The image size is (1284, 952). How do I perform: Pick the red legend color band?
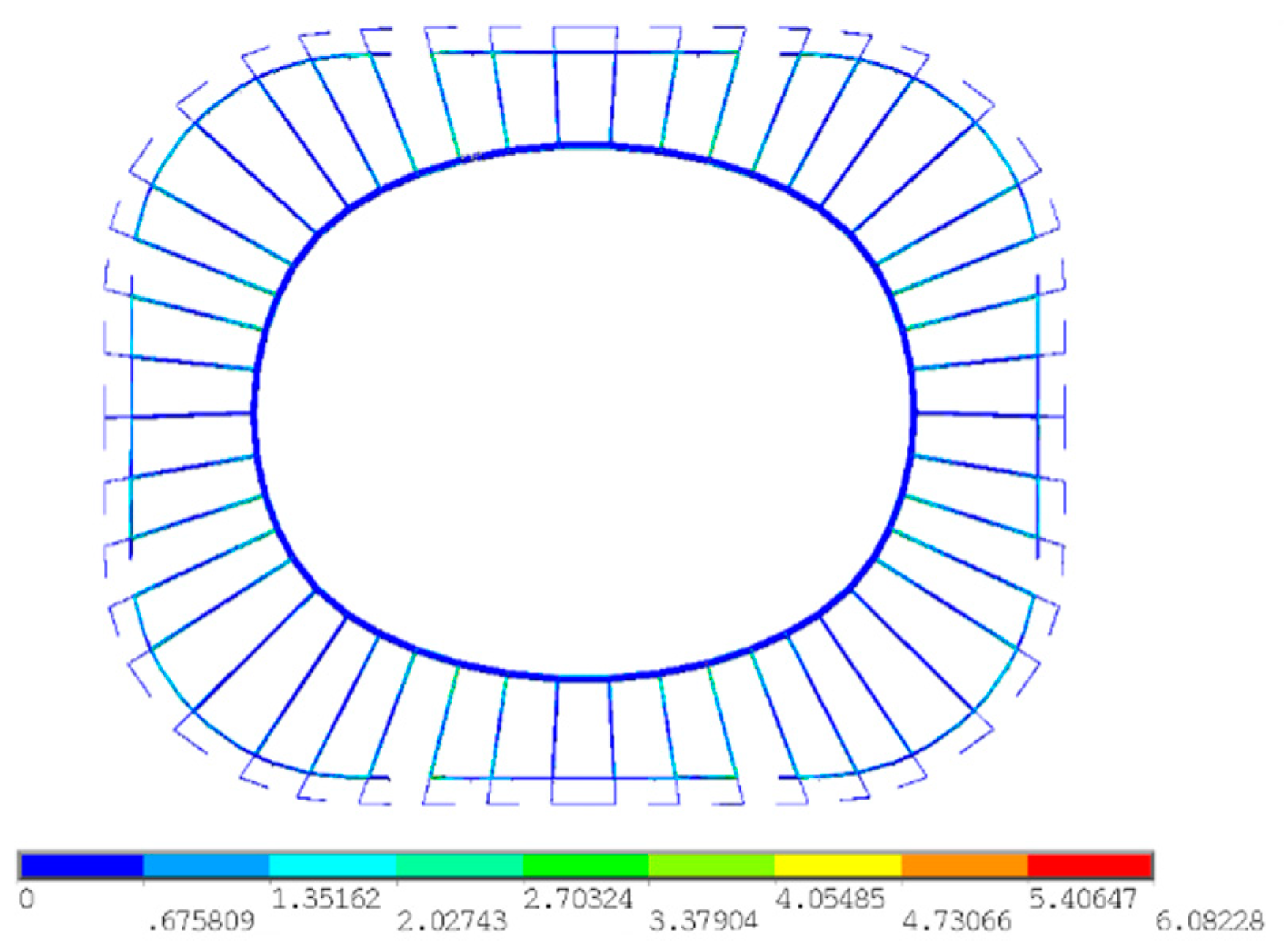tap(1089, 866)
